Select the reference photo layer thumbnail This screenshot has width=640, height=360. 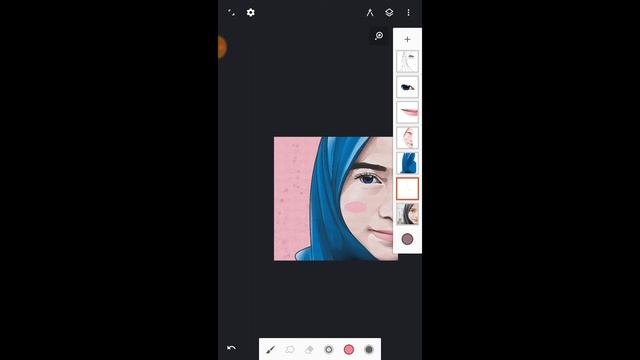407,213
